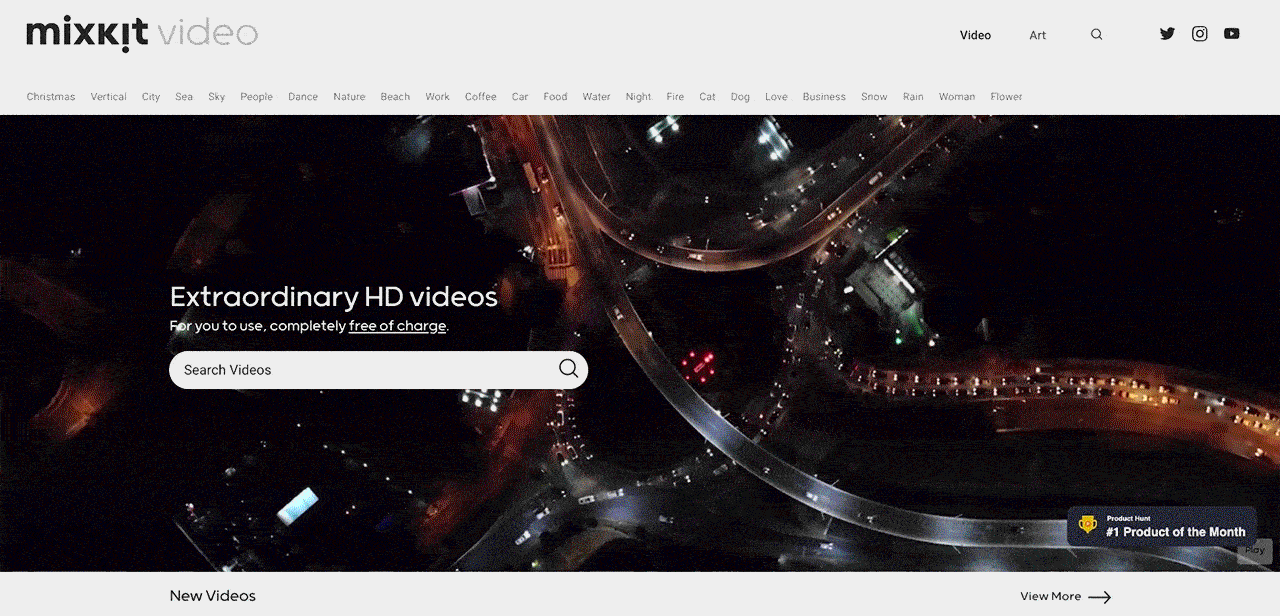Open the Mixkit YouTube channel icon

click(x=1232, y=34)
